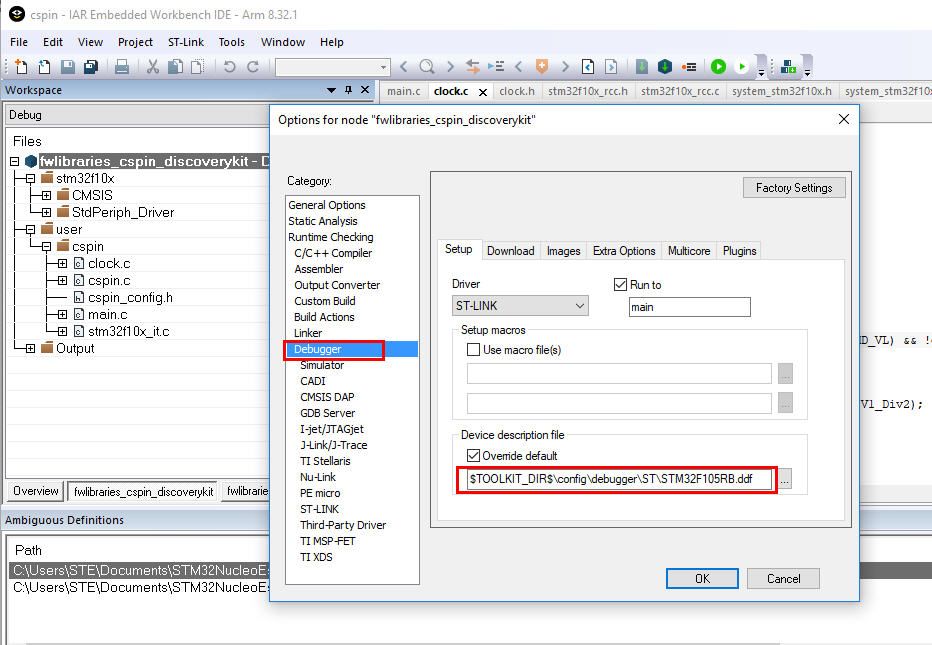Screen dimensions: 932x645
Task: Open the toolbar search combo box
Action: tap(332, 67)
